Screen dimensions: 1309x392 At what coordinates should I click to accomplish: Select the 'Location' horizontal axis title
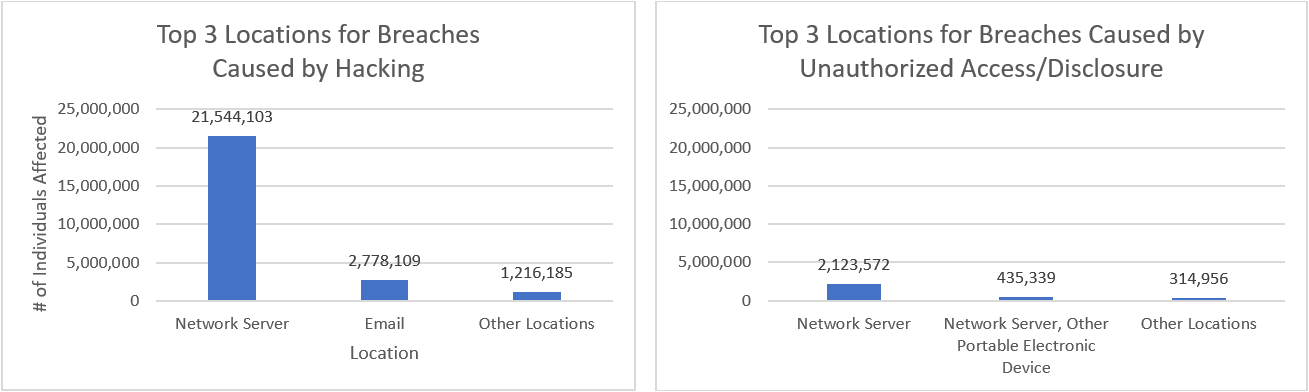tap(384, 353)
